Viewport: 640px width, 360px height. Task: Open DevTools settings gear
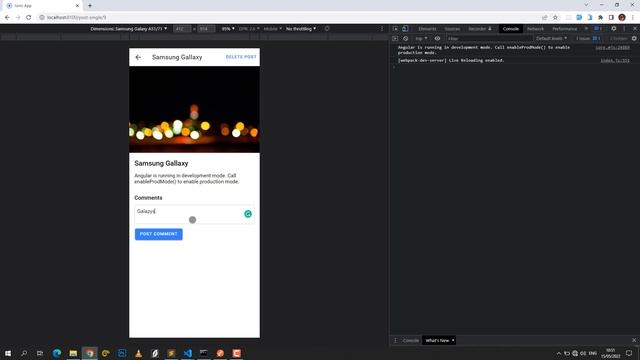point(613,29)
